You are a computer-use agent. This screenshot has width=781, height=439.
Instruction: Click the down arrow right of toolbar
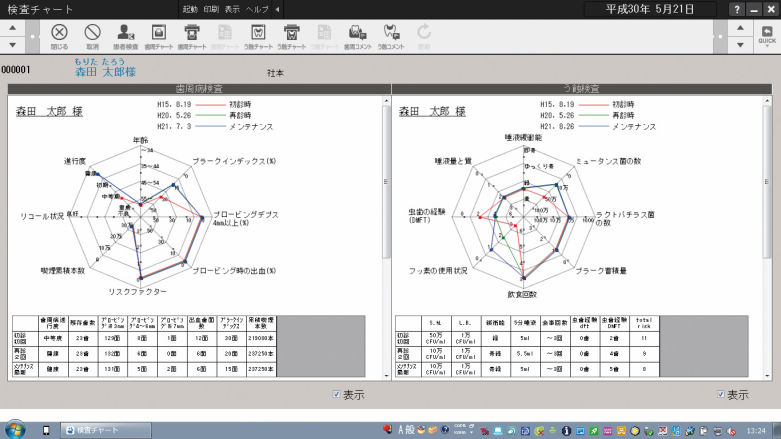point(740,45)
